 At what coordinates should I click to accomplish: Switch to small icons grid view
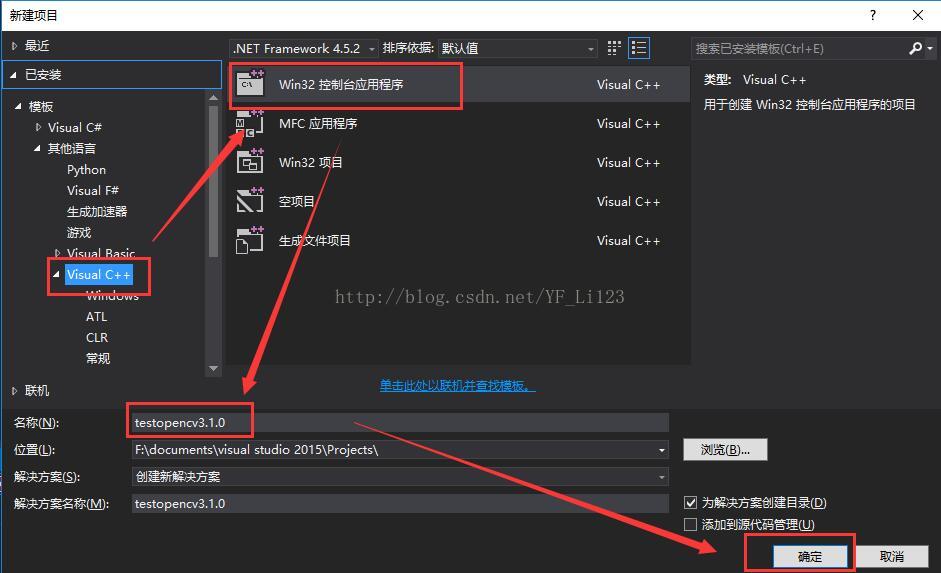[x=614, y=48]
